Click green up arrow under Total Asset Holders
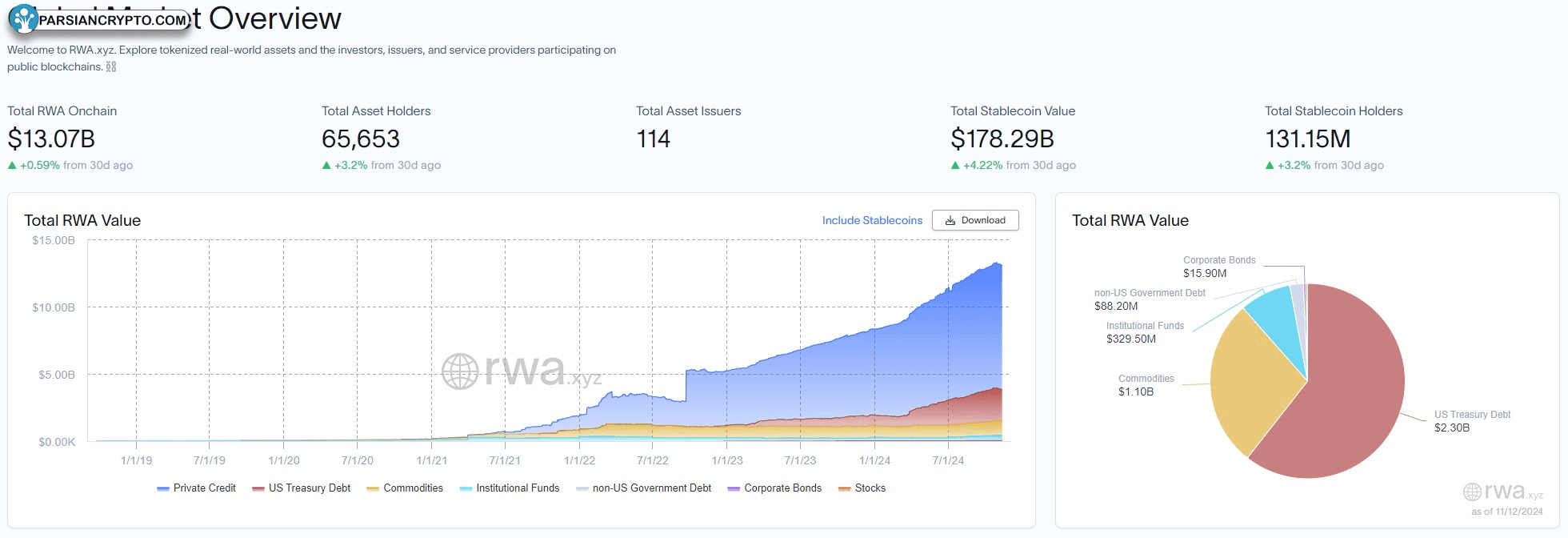 [326, 166]
